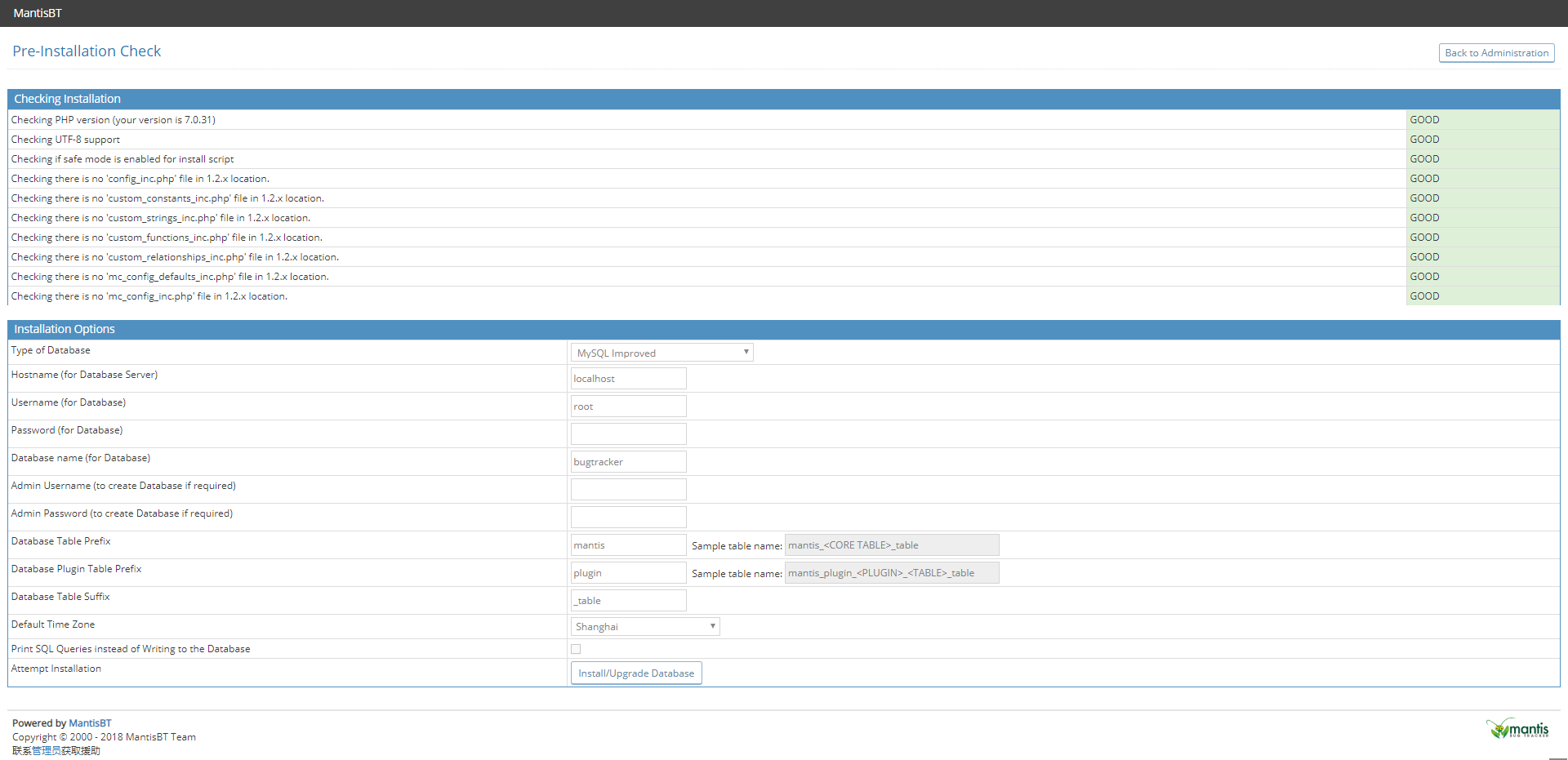Click the Copyright 2000 - 2018 MantisBT Team text
The height and width of the screenshot is (760, 1568).
(104, 737)
